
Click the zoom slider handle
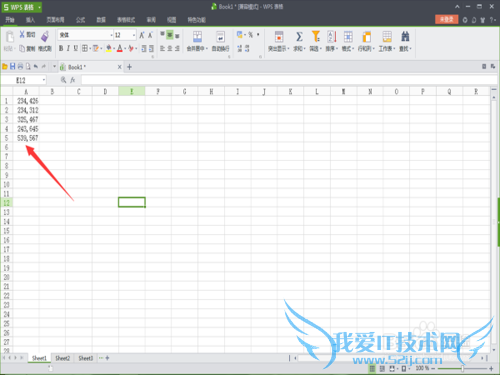pos(462,368)
